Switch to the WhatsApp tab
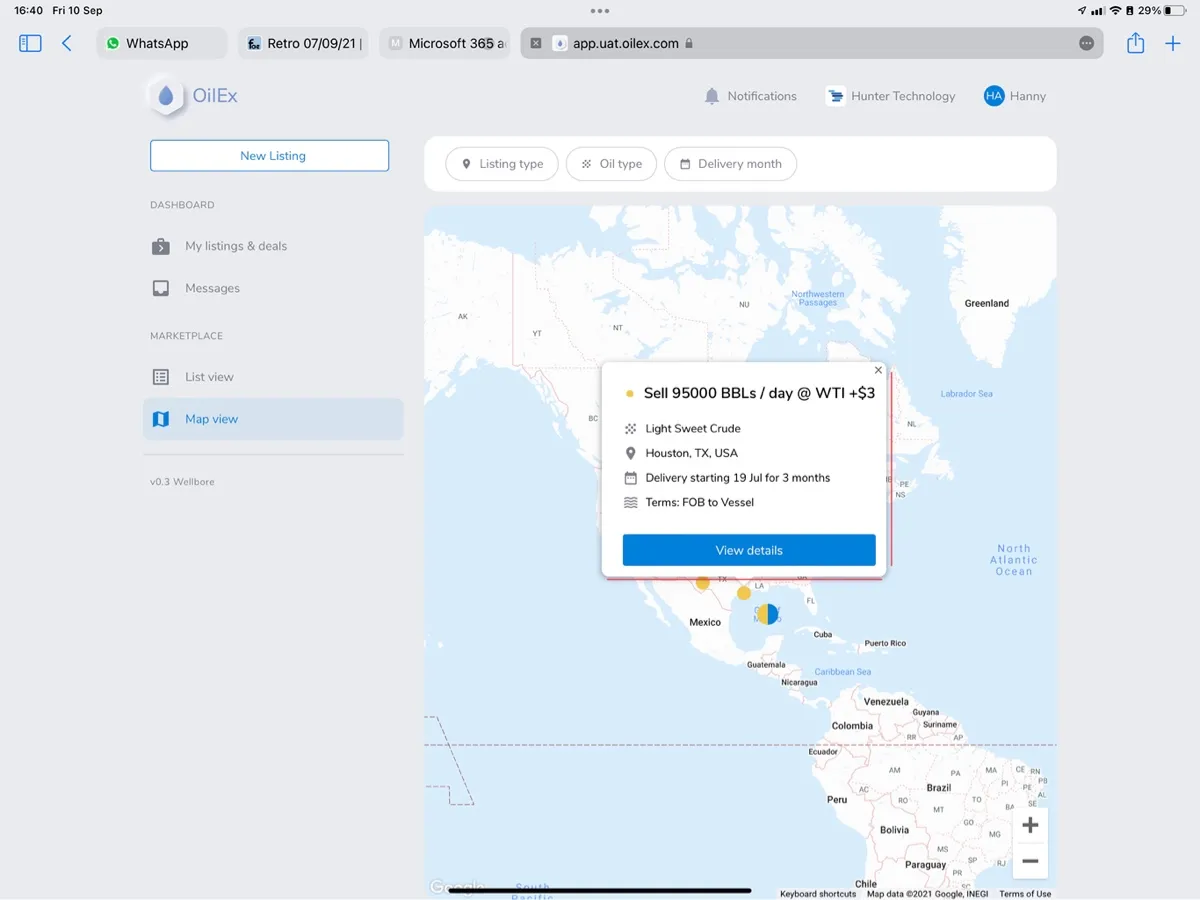Image resolution: width=1200 pixels, height=900 pixels. [162, 43]
